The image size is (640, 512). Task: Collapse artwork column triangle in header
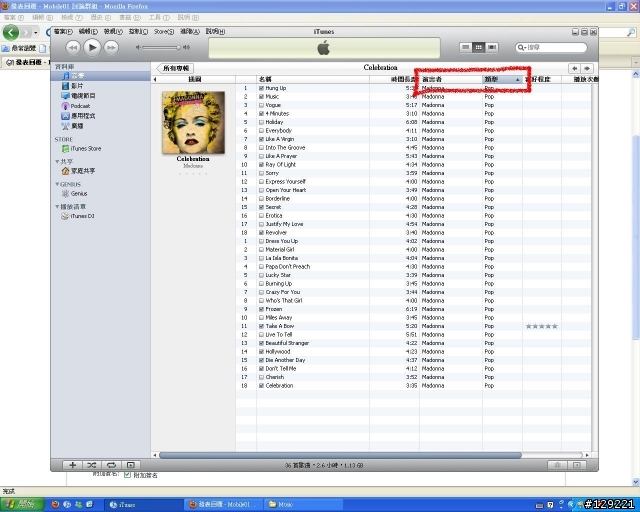[x=155, y=80]
